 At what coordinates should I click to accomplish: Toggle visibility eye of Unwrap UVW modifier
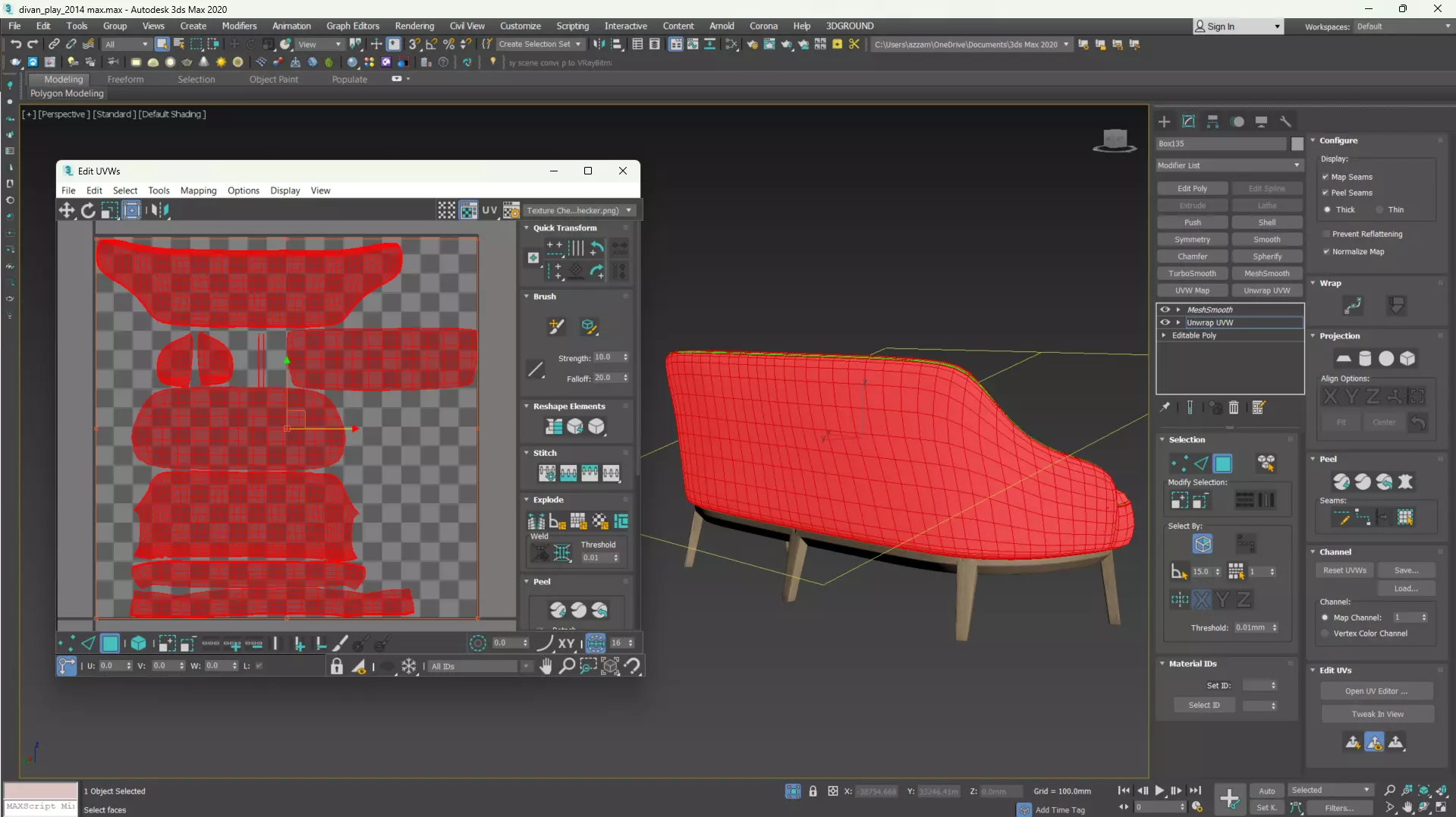tap(1165, 322)
